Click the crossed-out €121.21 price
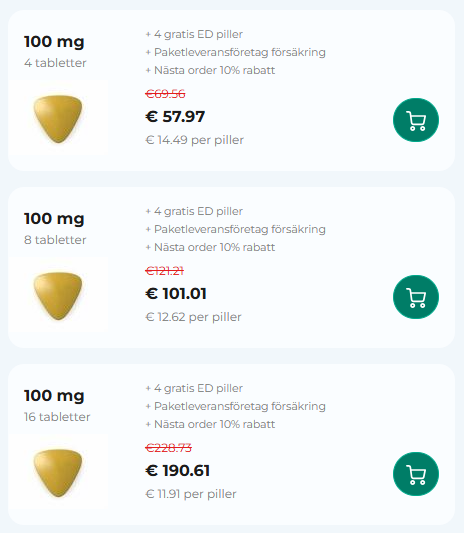Viewport: 464px width, 533px height. [x=165, y=271]
